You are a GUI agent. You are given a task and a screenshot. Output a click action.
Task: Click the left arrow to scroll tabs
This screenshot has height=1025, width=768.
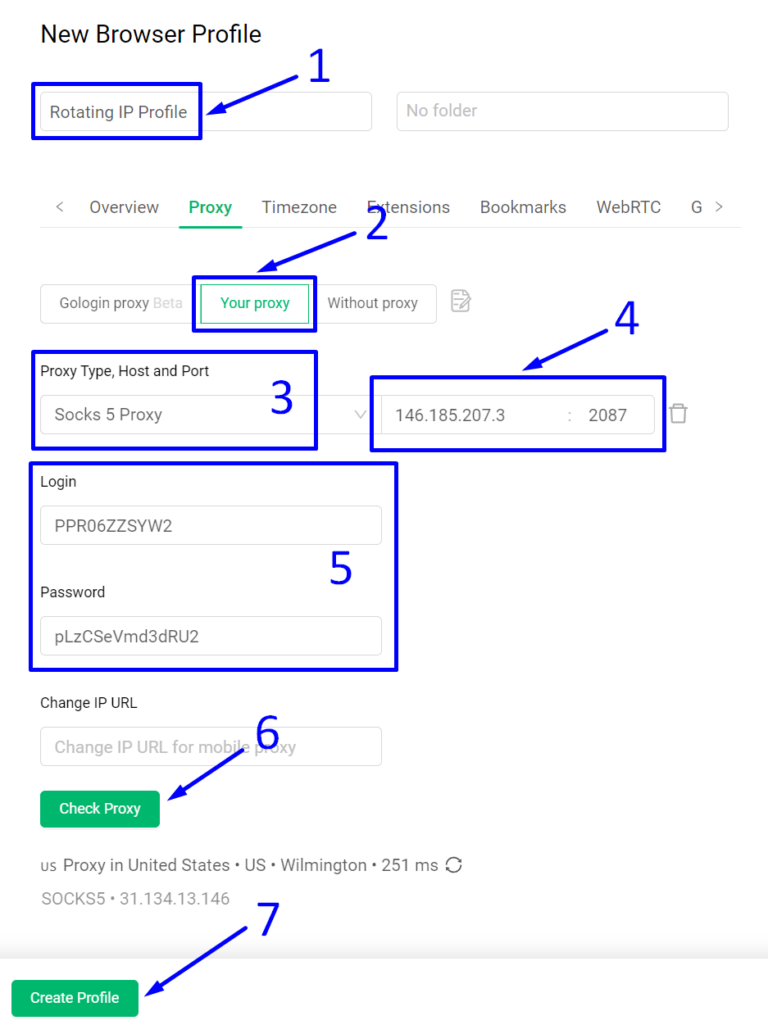59,207
